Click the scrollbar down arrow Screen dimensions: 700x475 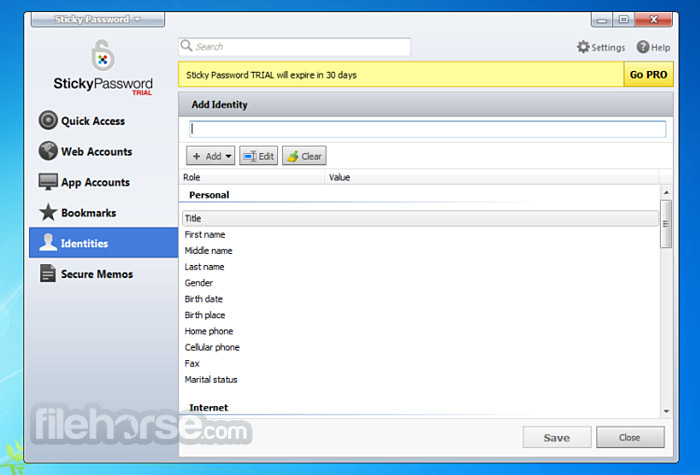click(x=666, y=411)
